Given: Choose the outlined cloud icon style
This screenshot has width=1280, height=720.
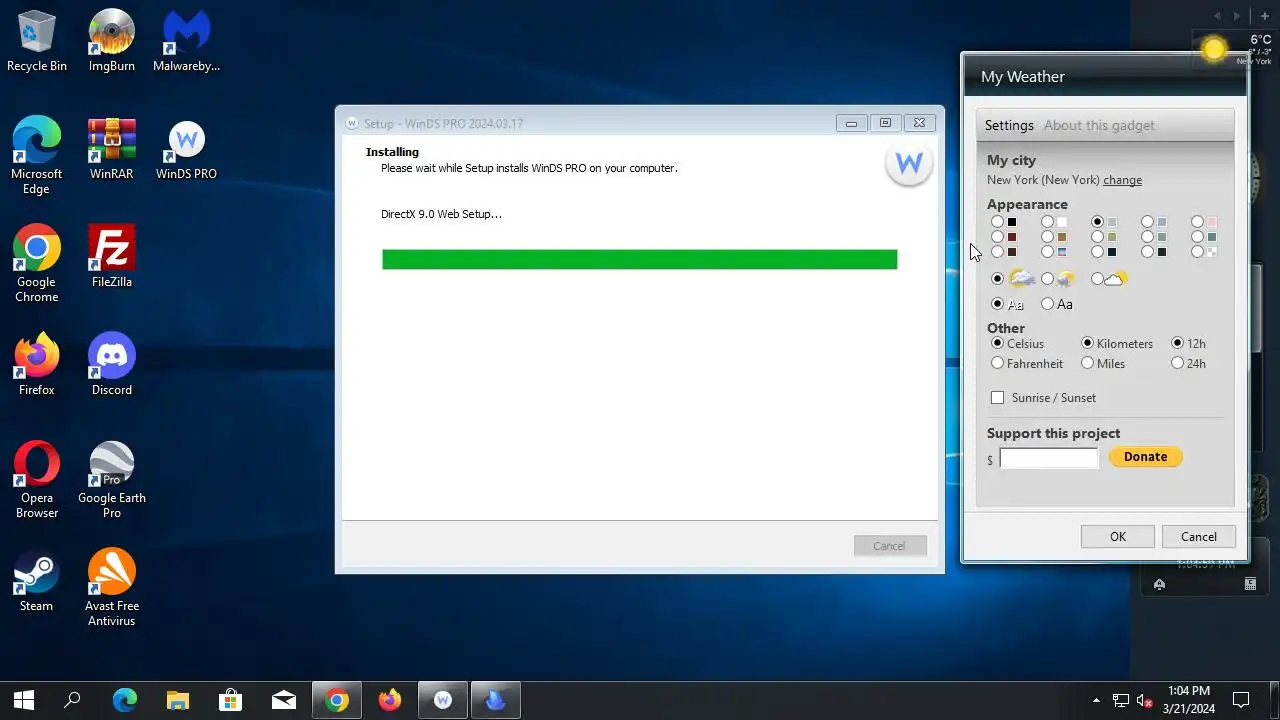Looking at the screenshot, I should (1097, 279).
